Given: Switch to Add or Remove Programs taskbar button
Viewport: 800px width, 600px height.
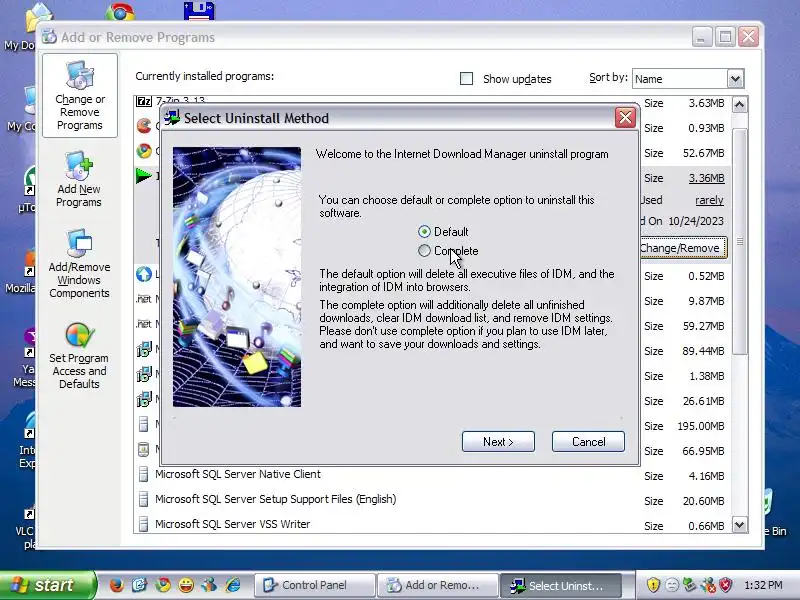Looking at the screenshot, I should pyautogui.click(x=438, y=585).
